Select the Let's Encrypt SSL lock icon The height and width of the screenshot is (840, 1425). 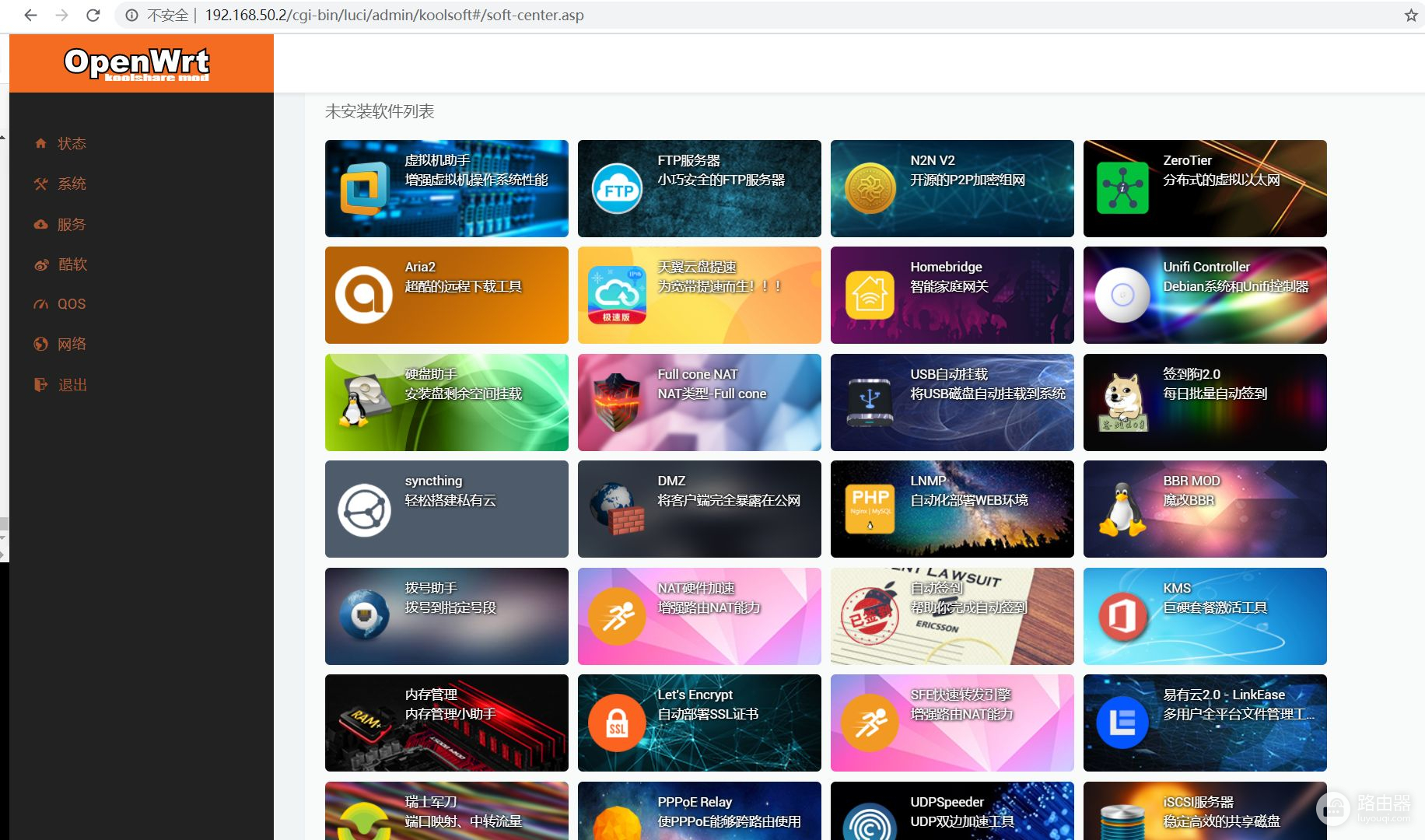(617, 723)
